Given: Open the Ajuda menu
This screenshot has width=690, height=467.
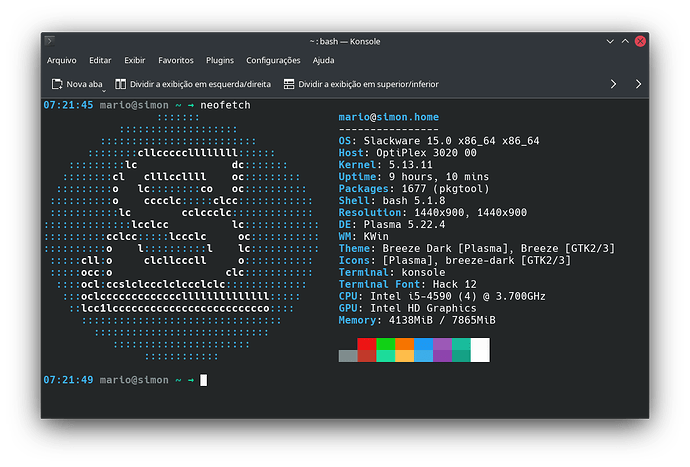Looking at the screenshot, I should [x=323, y=60].
